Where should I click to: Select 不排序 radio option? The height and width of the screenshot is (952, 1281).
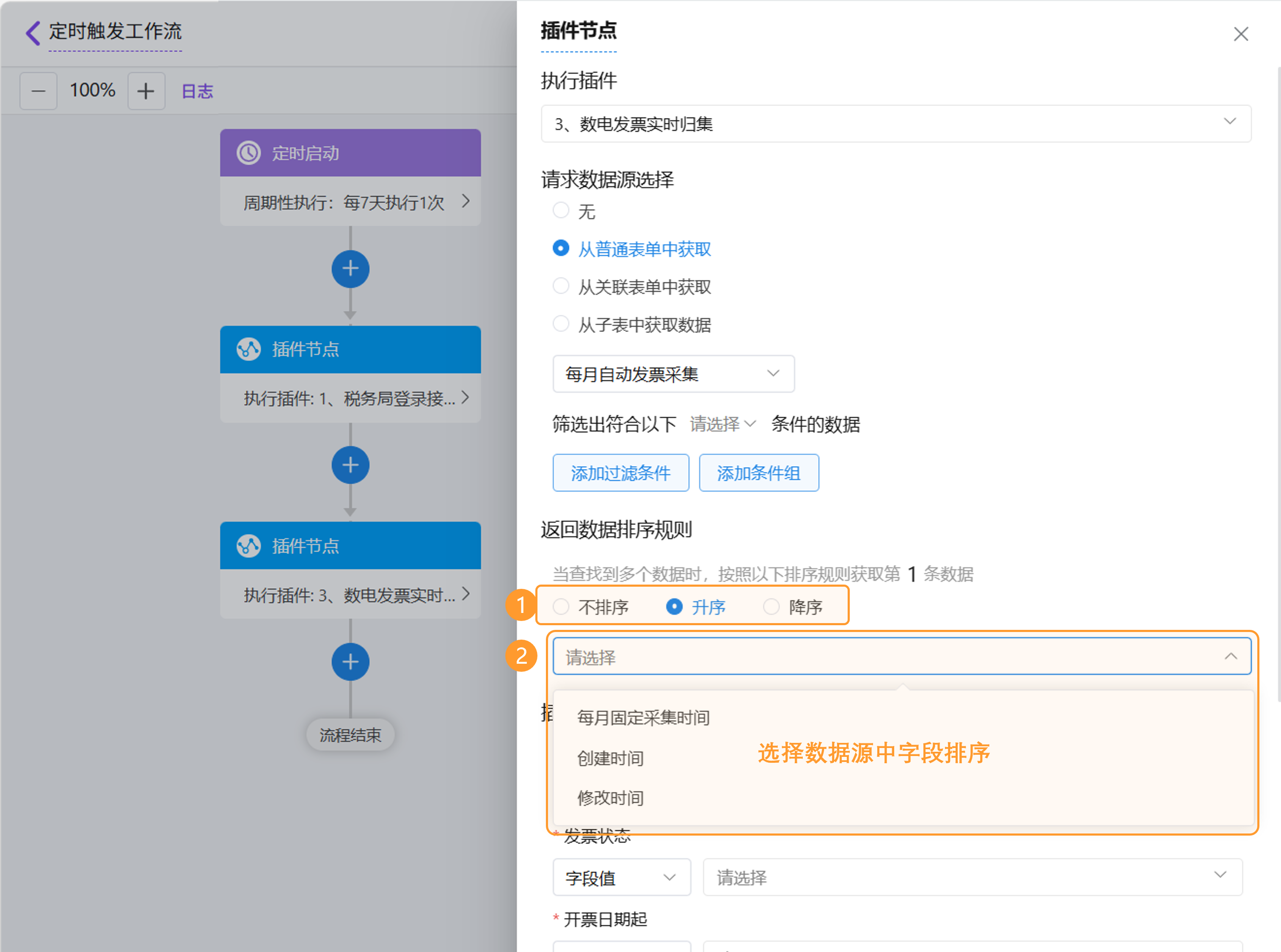pos(561,606)
